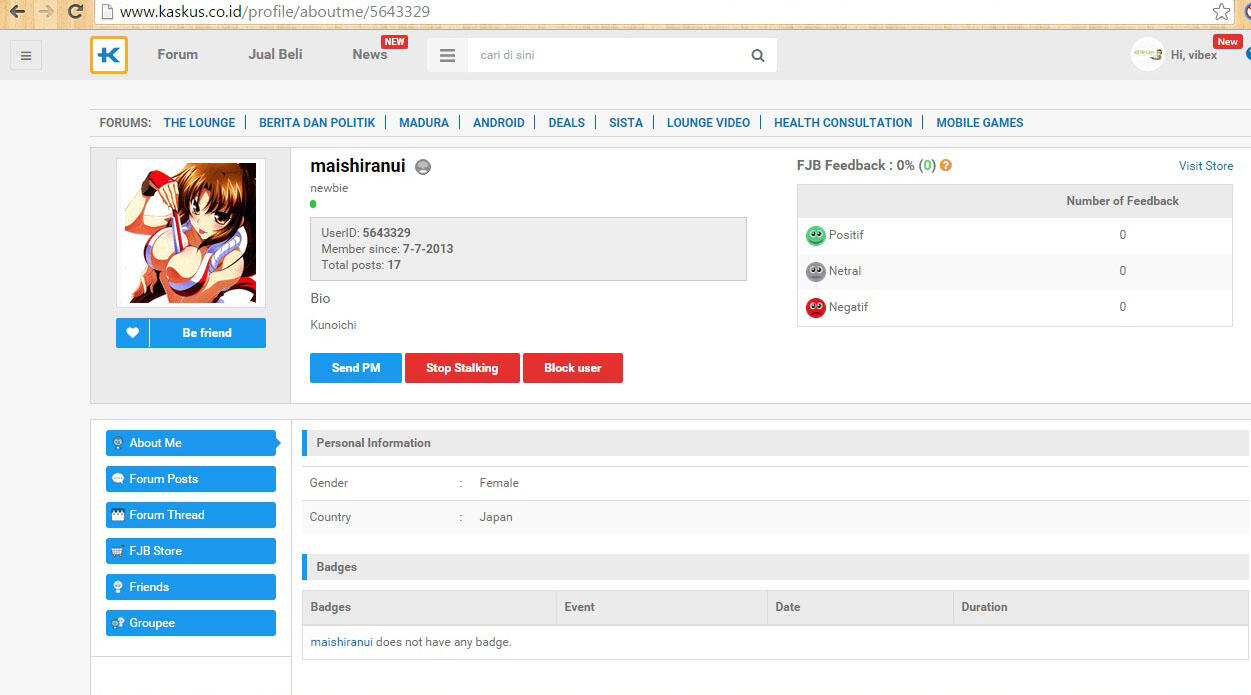Click the red Negatif face icon
1251x695 pixels.
coord(816,307)
